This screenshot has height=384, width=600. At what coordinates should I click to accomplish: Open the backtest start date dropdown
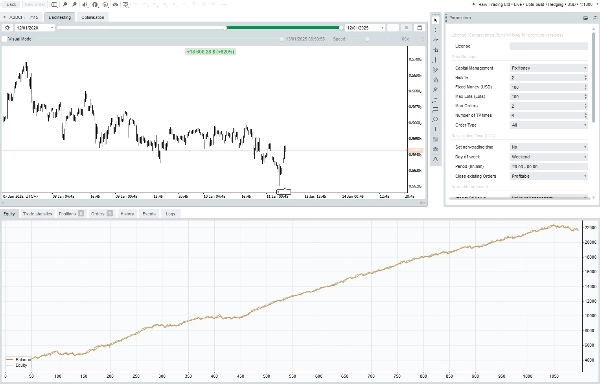tap(34, 28)
